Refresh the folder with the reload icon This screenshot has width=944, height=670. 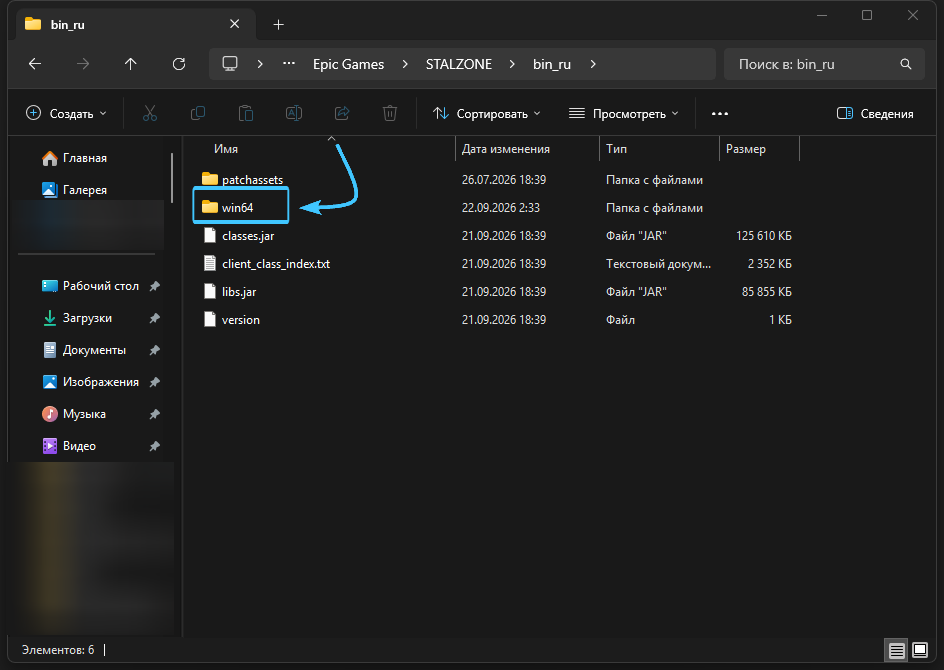[179, 64]
